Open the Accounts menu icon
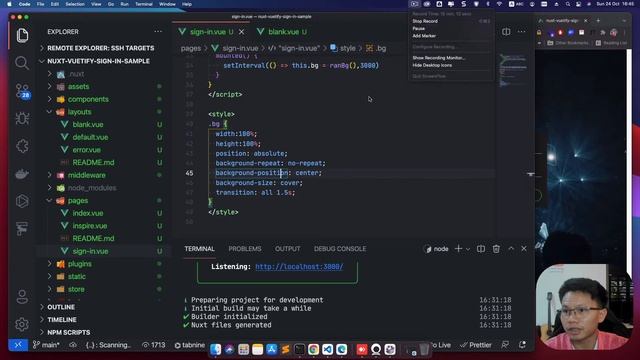This screenshot has width=640, height=360. tap(22, 297)
